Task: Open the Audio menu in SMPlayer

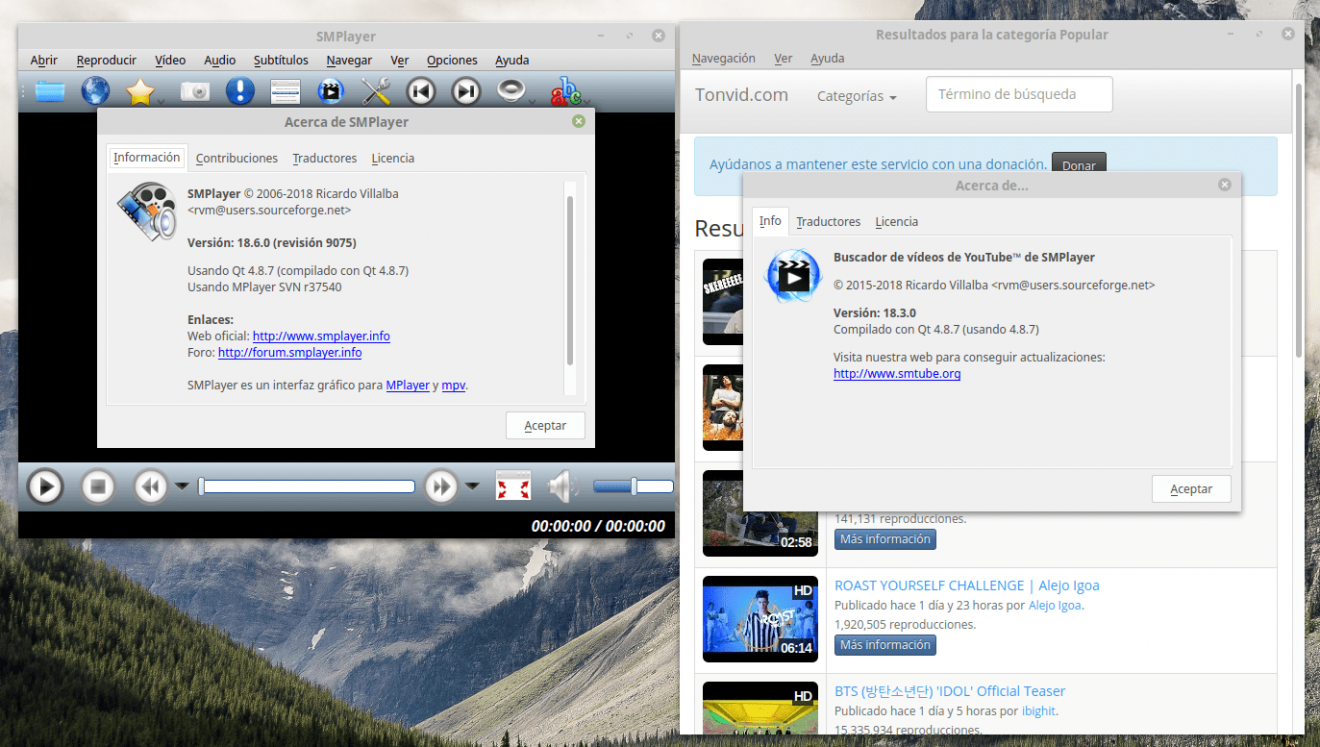Action: click(x=220, y=60)
